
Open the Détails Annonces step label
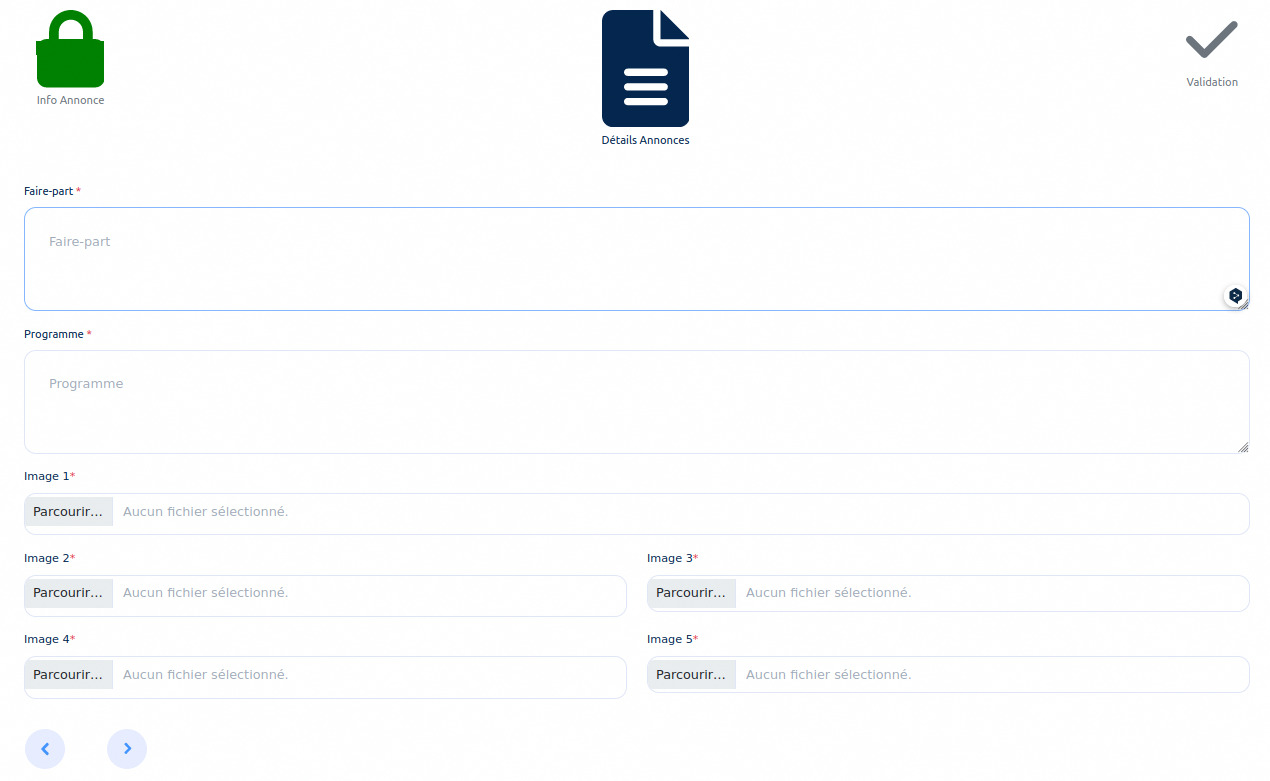coord(645,140)
